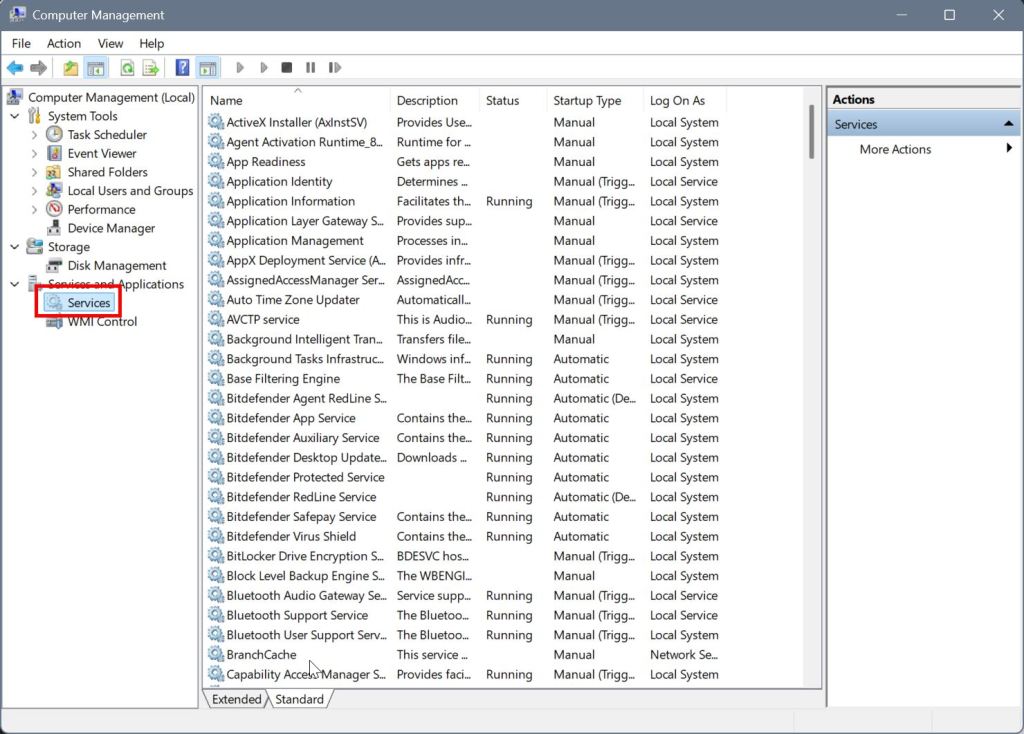Select the Bitdefender Virus Shield service
This screenshot has width=1024, height=734.
pyautogui.click(x=291, y=536)
